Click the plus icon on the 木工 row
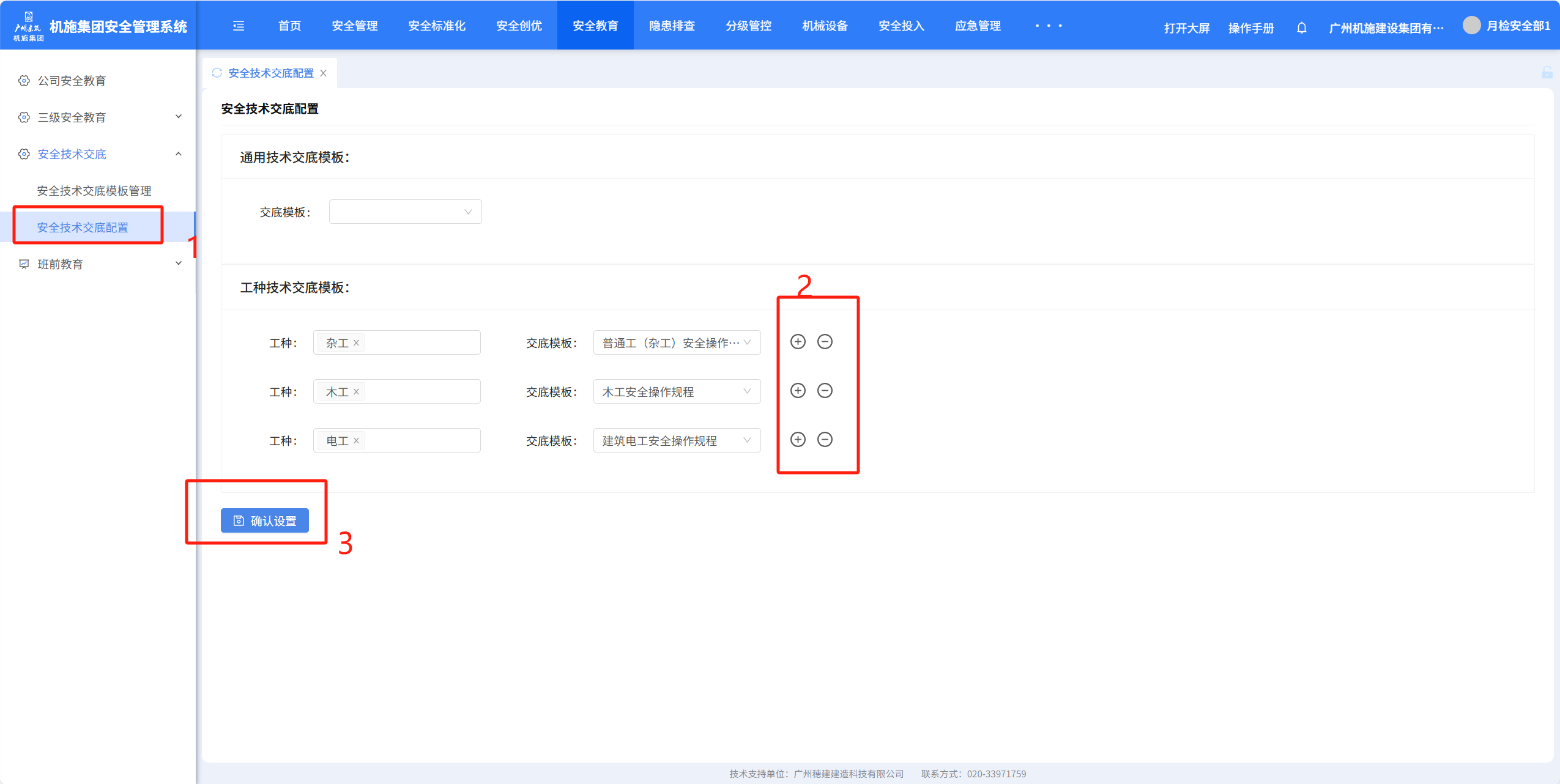This screenshot has width=1560, height=784. (798, 391)
